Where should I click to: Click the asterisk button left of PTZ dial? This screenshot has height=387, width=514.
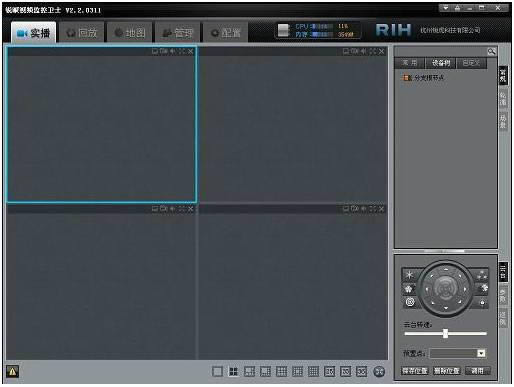click(x=409, y=275)
